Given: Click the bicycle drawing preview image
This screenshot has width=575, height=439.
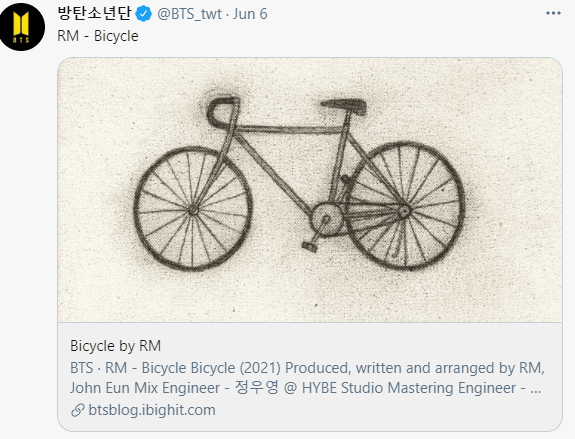Looking at the screenshot, I should 310,190.
